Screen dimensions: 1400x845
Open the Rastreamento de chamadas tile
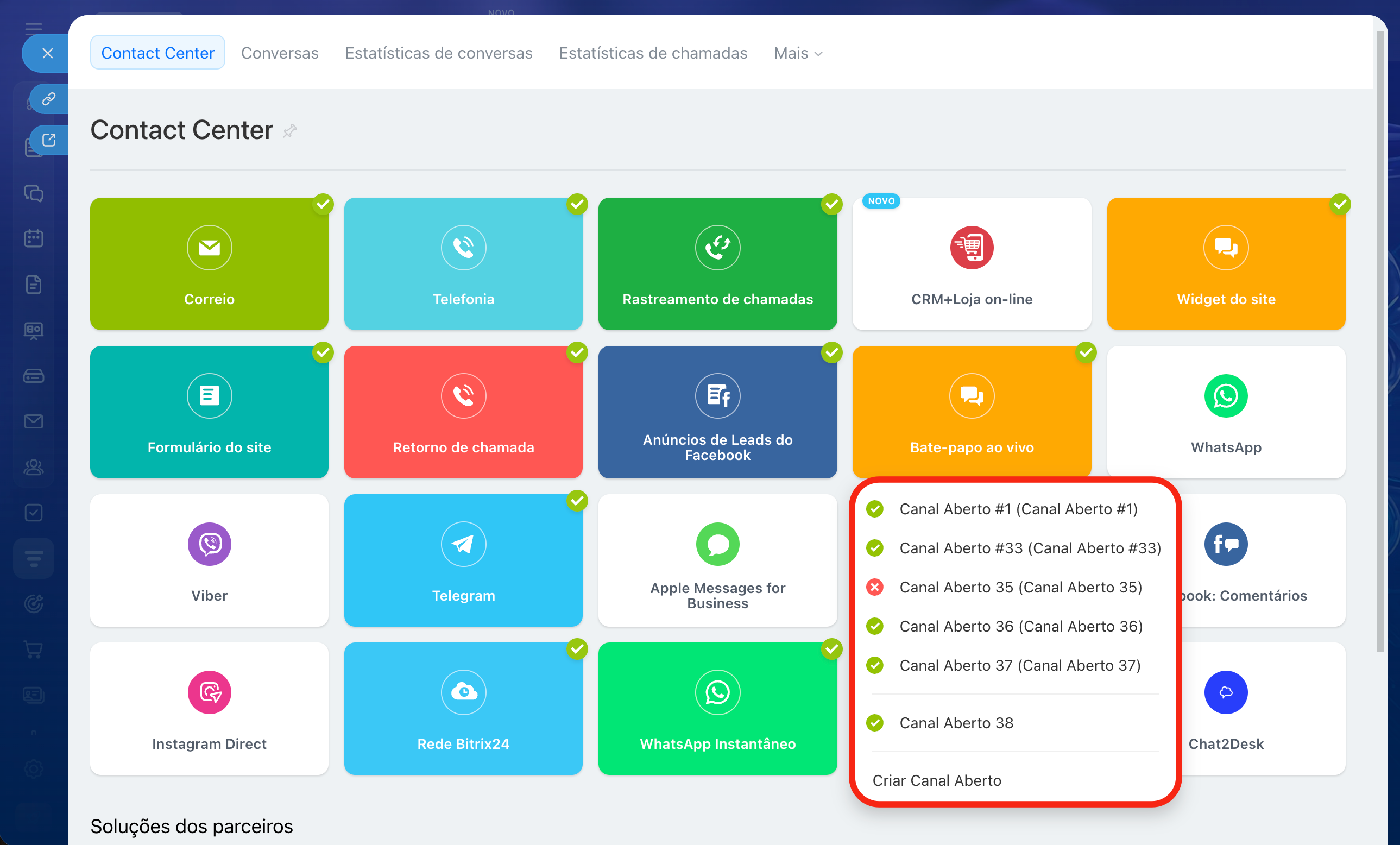[x=717, y=264]
